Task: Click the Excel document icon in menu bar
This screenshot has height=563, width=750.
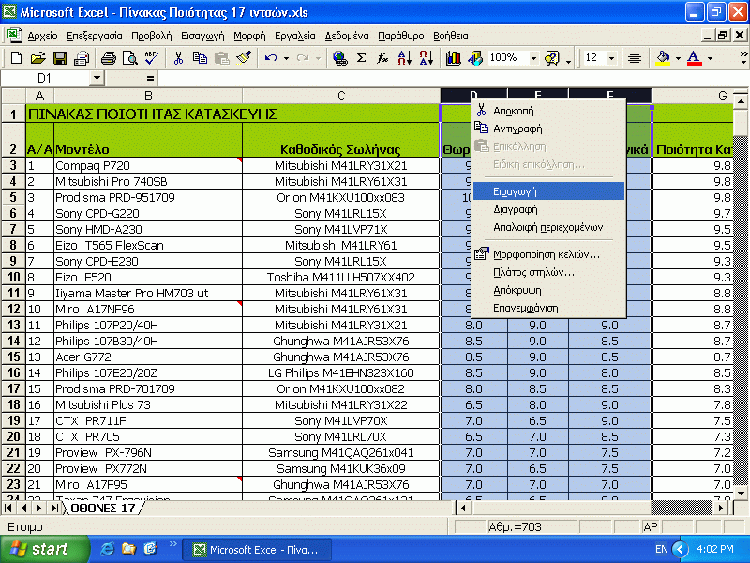Action: click(14, 35)
